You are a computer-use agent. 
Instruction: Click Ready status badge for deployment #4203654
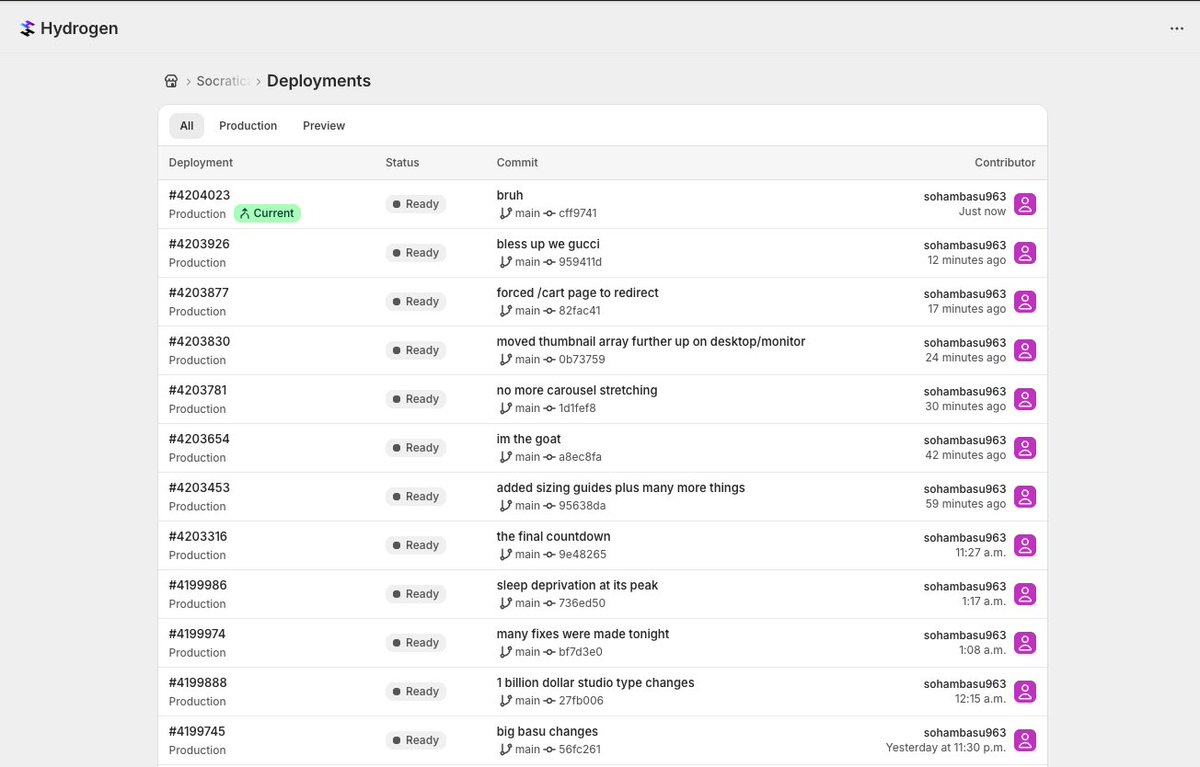[x=416, y=448]
